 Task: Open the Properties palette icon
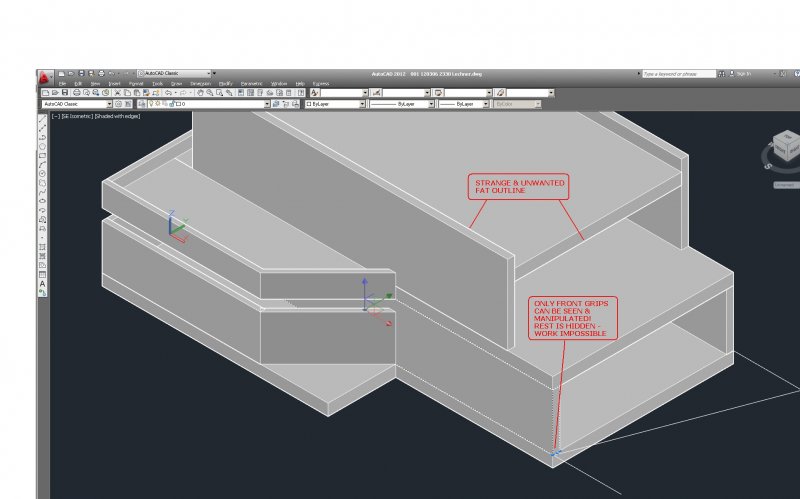pyautogui.click(x=241, y=93)
